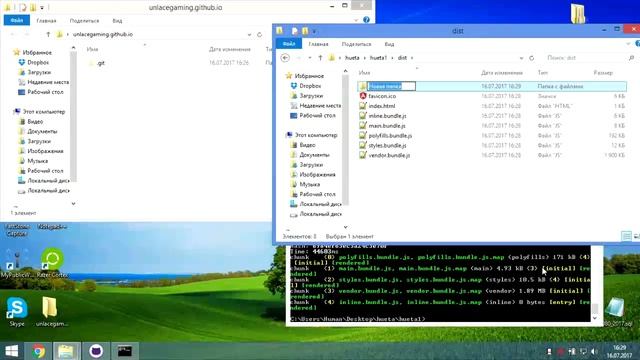Open Dropbox in unlacegaming.github.io window sidebar
This screenshot has width=640, height=360.
click(x=38, y=62)
